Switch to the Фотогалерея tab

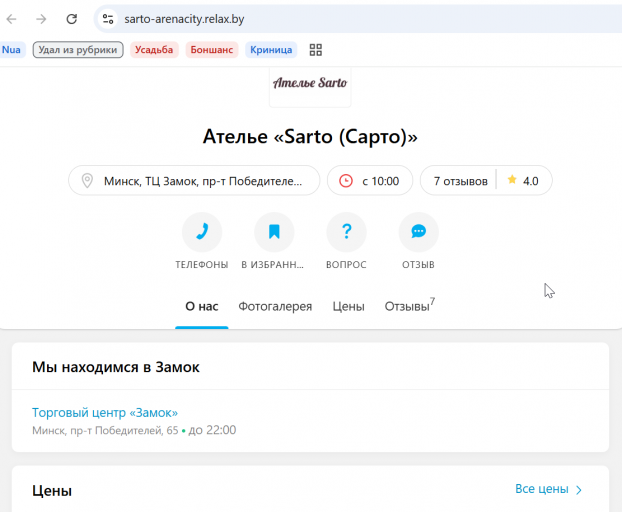click(275, 307)
